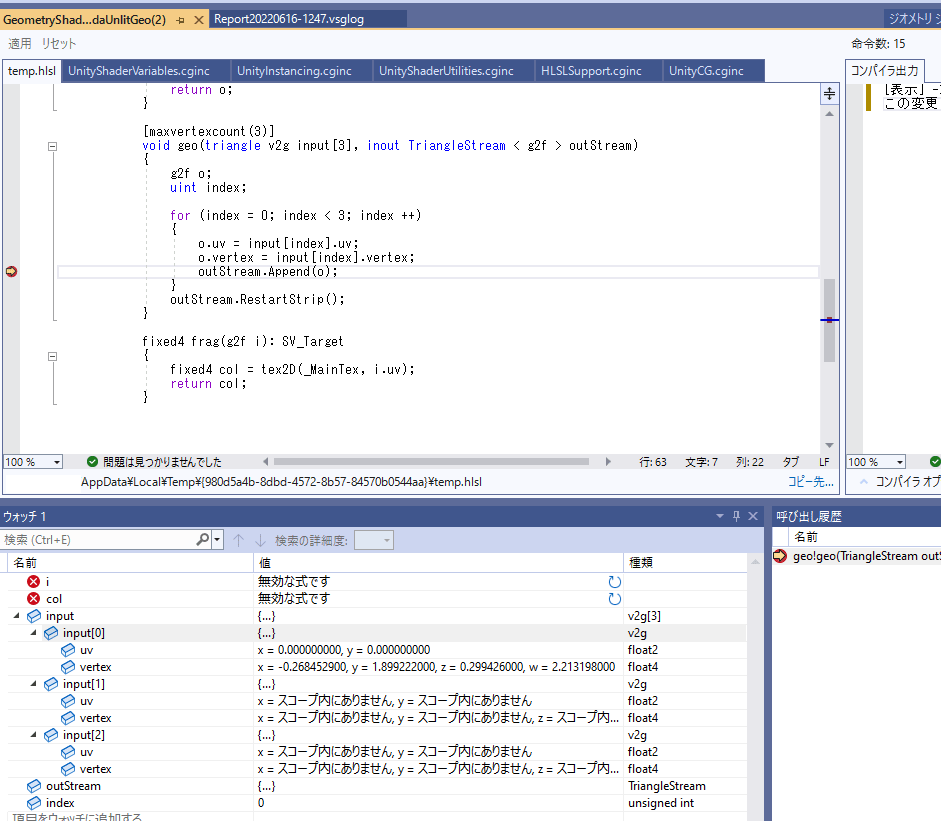Select the コンパイラ出力 (Compiler output) tab
The image size is (941, 821).
click(885, 71)
